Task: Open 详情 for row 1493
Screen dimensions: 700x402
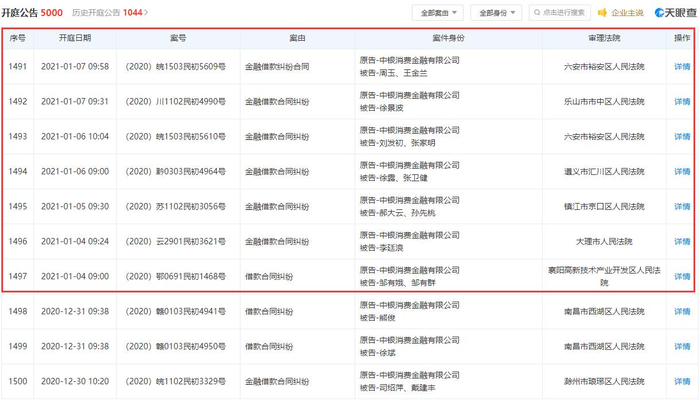Action: (682, 136)
